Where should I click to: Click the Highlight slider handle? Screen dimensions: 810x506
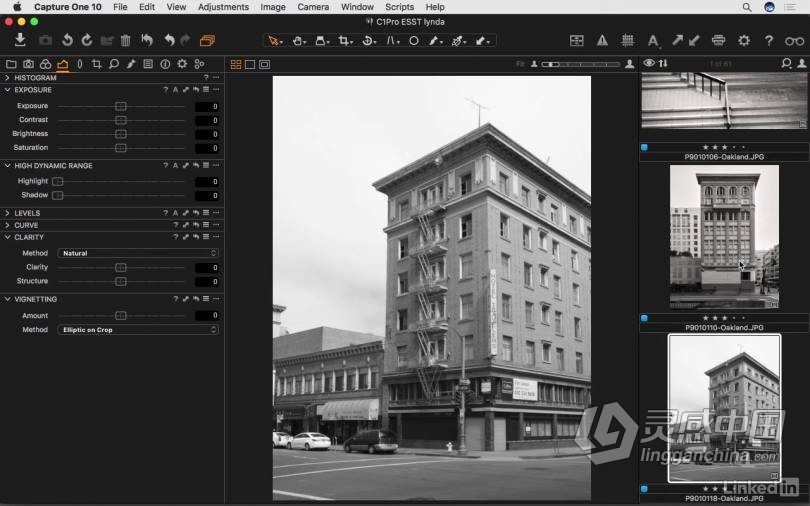(58, 181)
